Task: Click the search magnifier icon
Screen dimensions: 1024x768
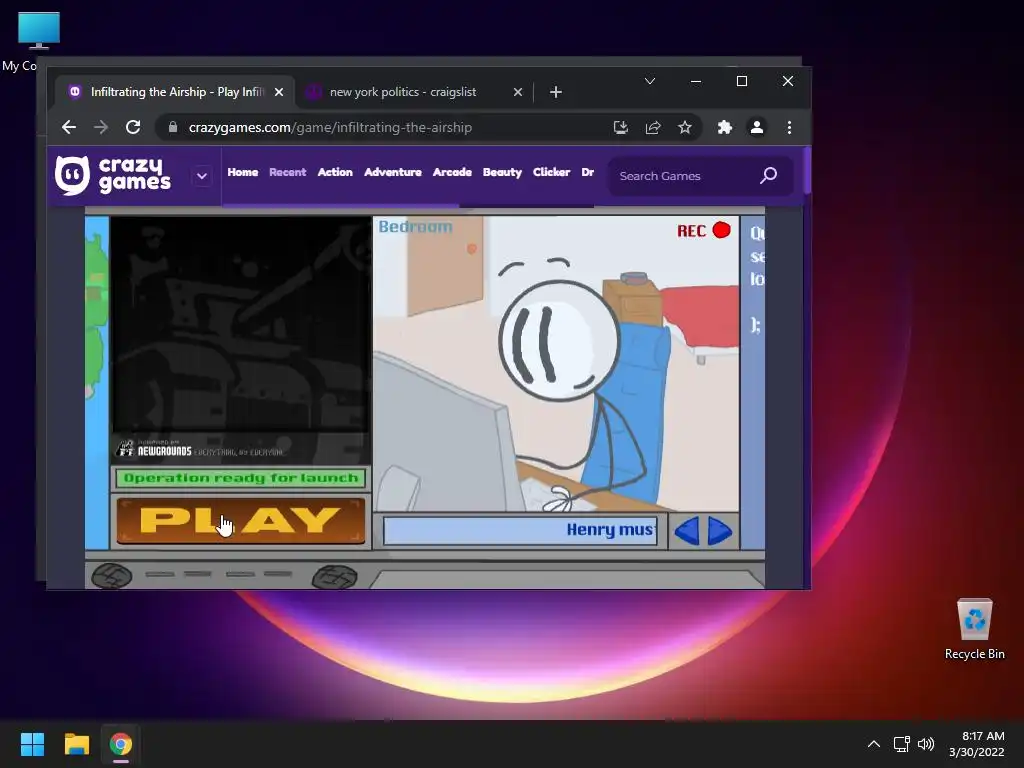Action: click(x=769, y=175)
